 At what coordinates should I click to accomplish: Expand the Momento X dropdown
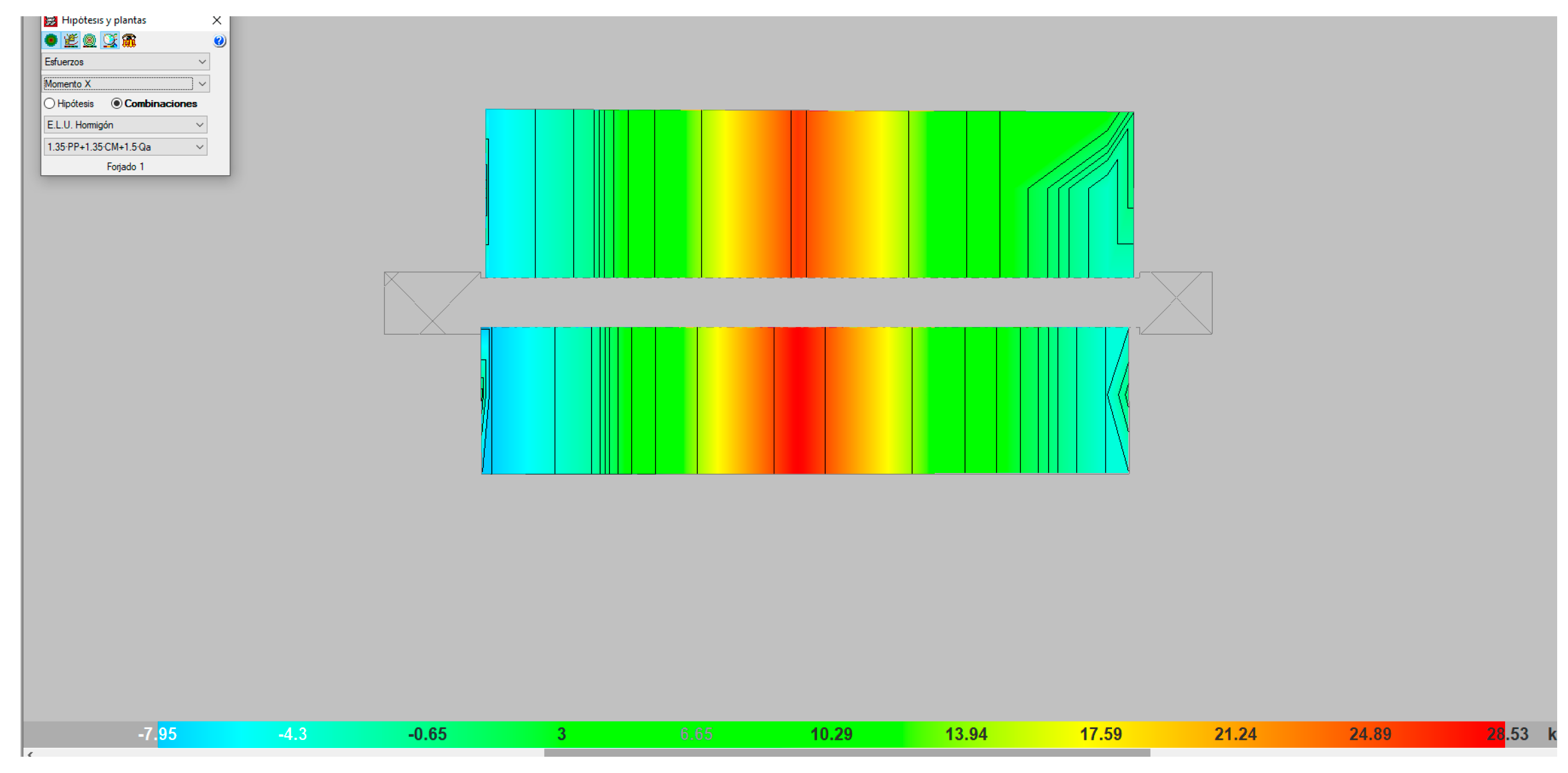click(203, 84)
